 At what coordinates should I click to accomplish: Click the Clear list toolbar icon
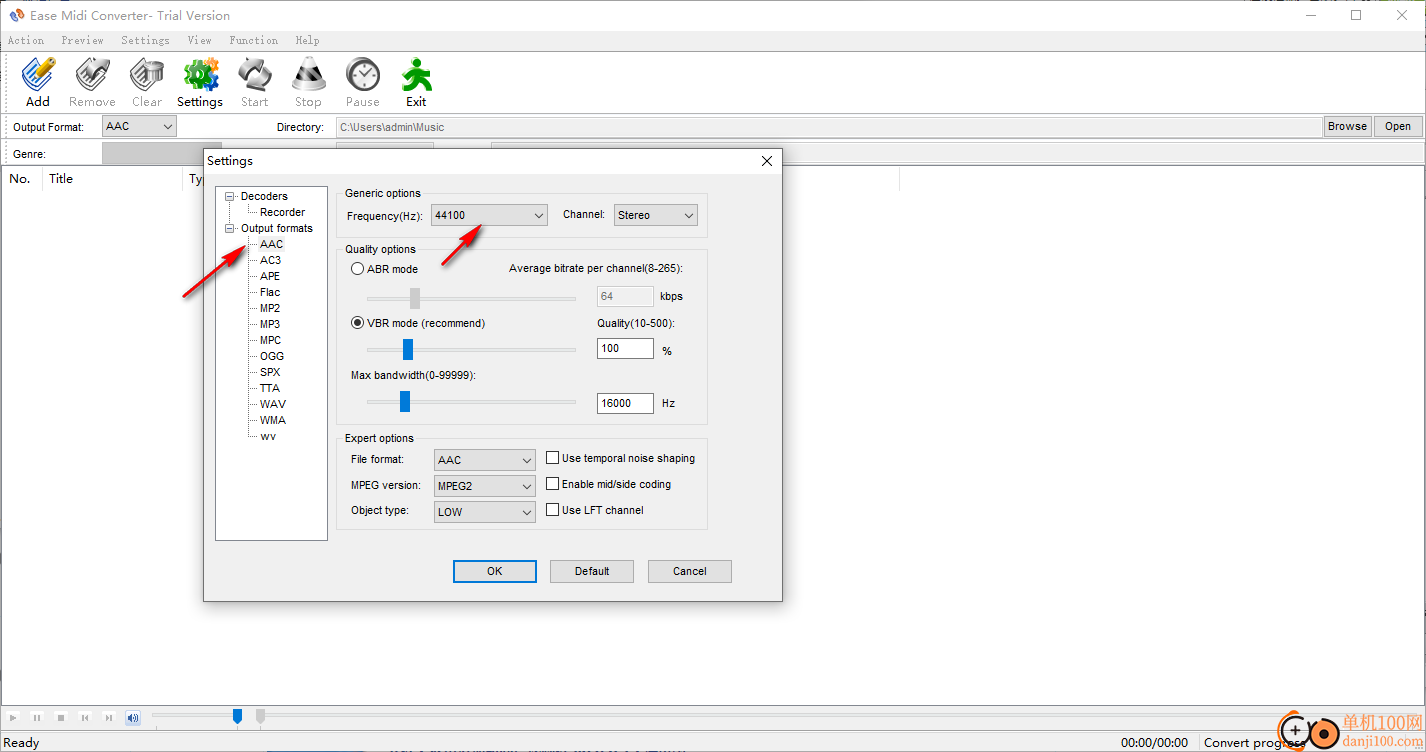click(x=147, y=82)
